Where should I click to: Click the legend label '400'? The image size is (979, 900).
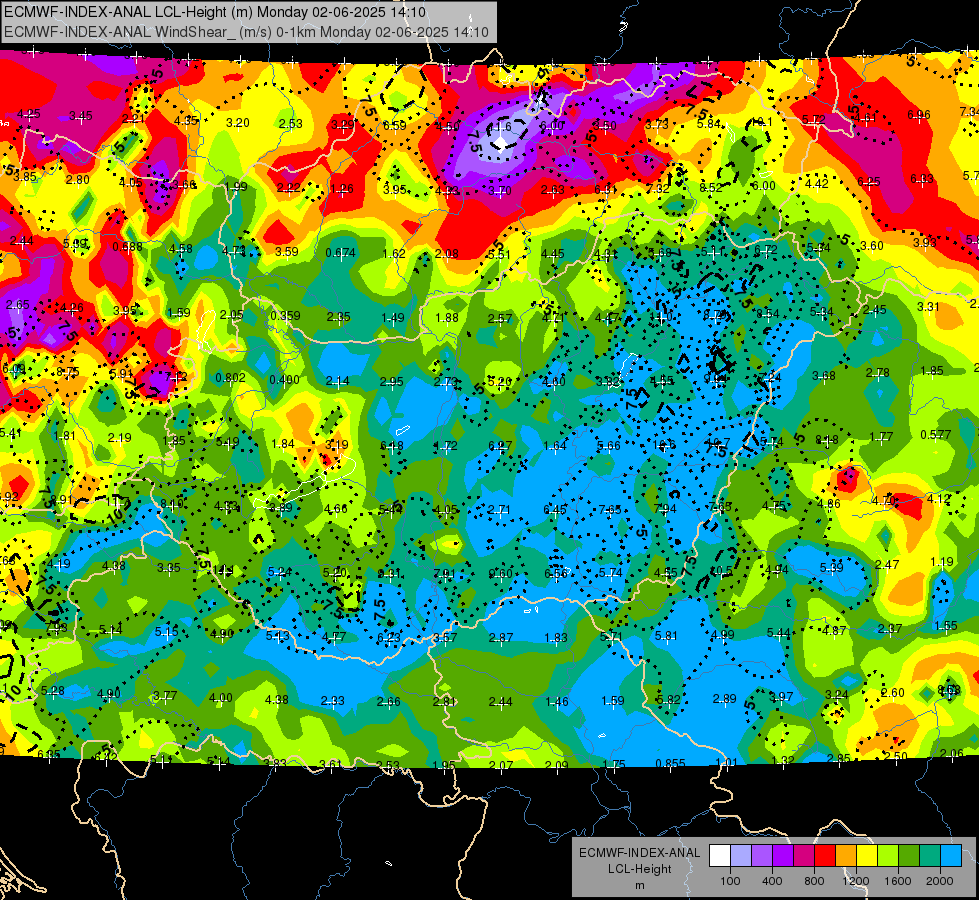coord(772,881)
